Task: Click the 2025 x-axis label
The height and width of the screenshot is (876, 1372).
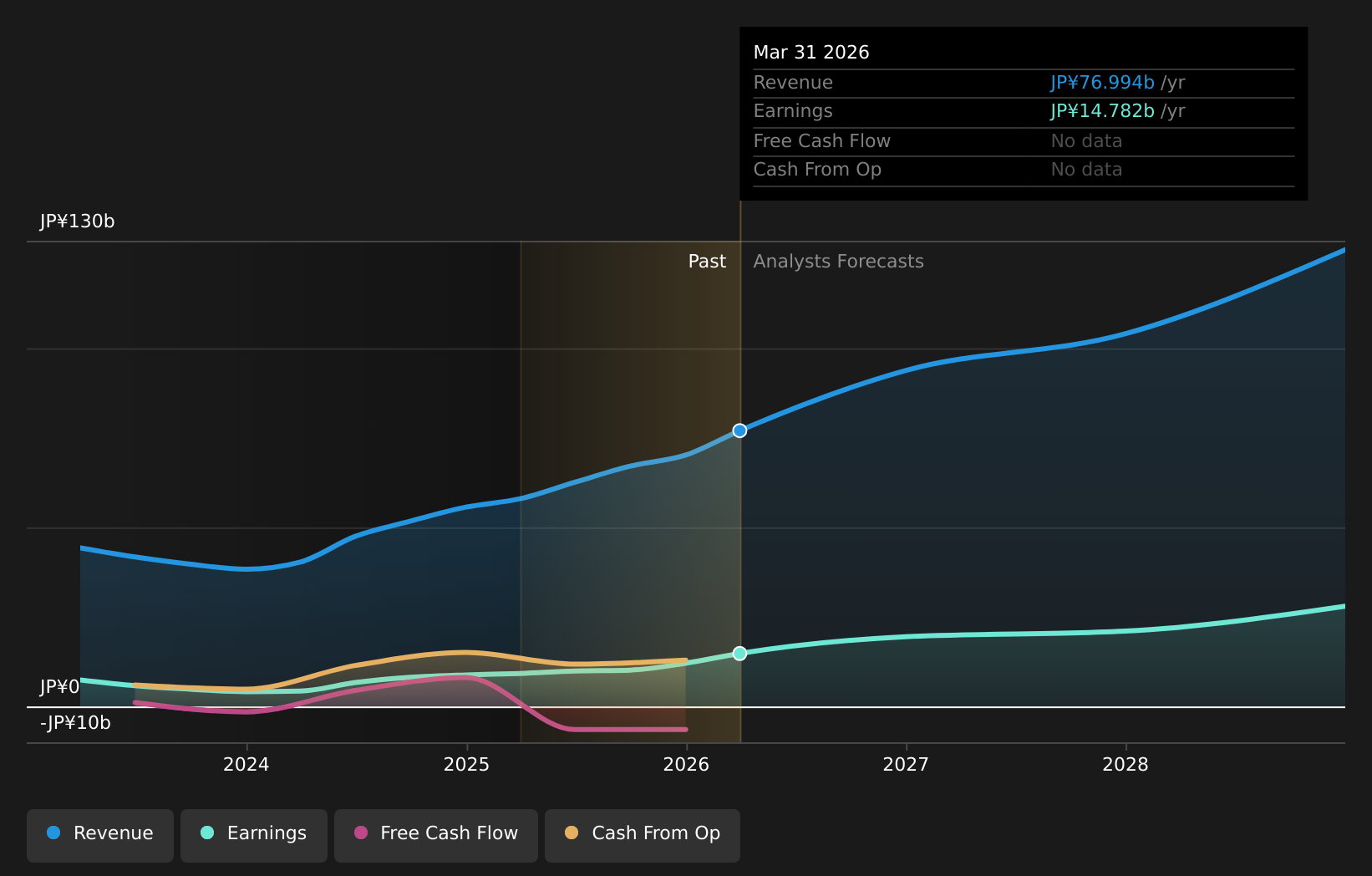Action: click(466, 765)
